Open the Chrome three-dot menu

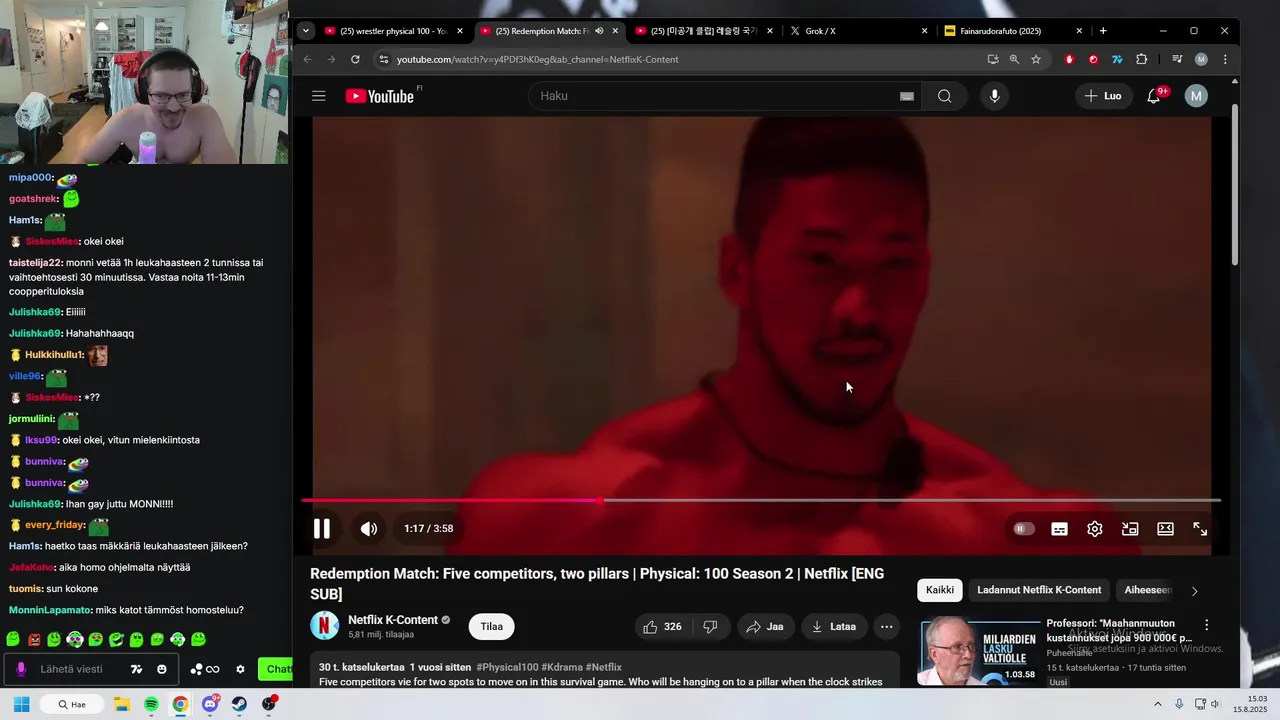click(1225, 59)
